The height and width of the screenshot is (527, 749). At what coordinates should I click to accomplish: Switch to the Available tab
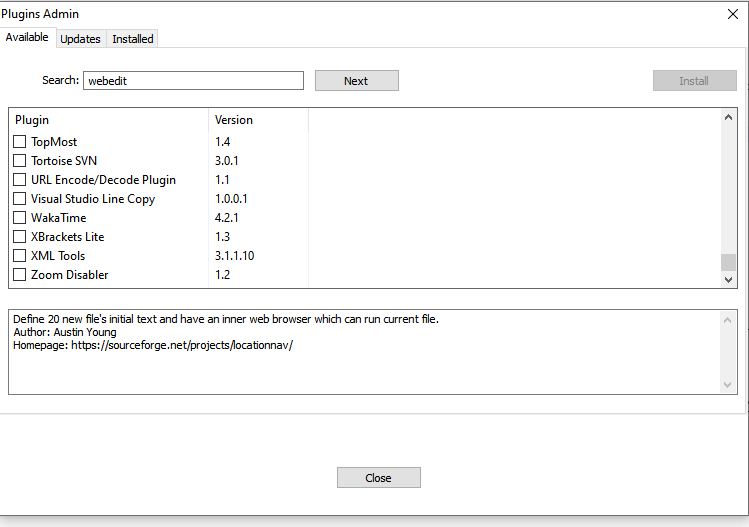[27, 37]
